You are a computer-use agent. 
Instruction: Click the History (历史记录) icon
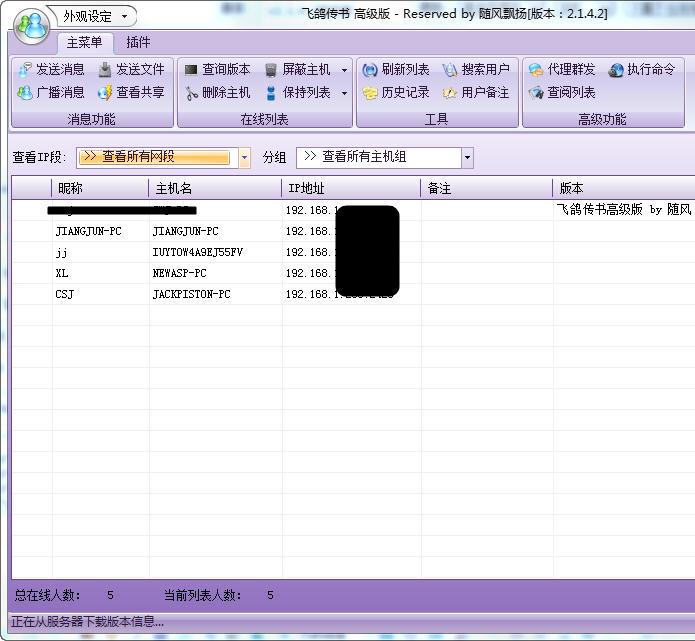[x=370, y=93]
